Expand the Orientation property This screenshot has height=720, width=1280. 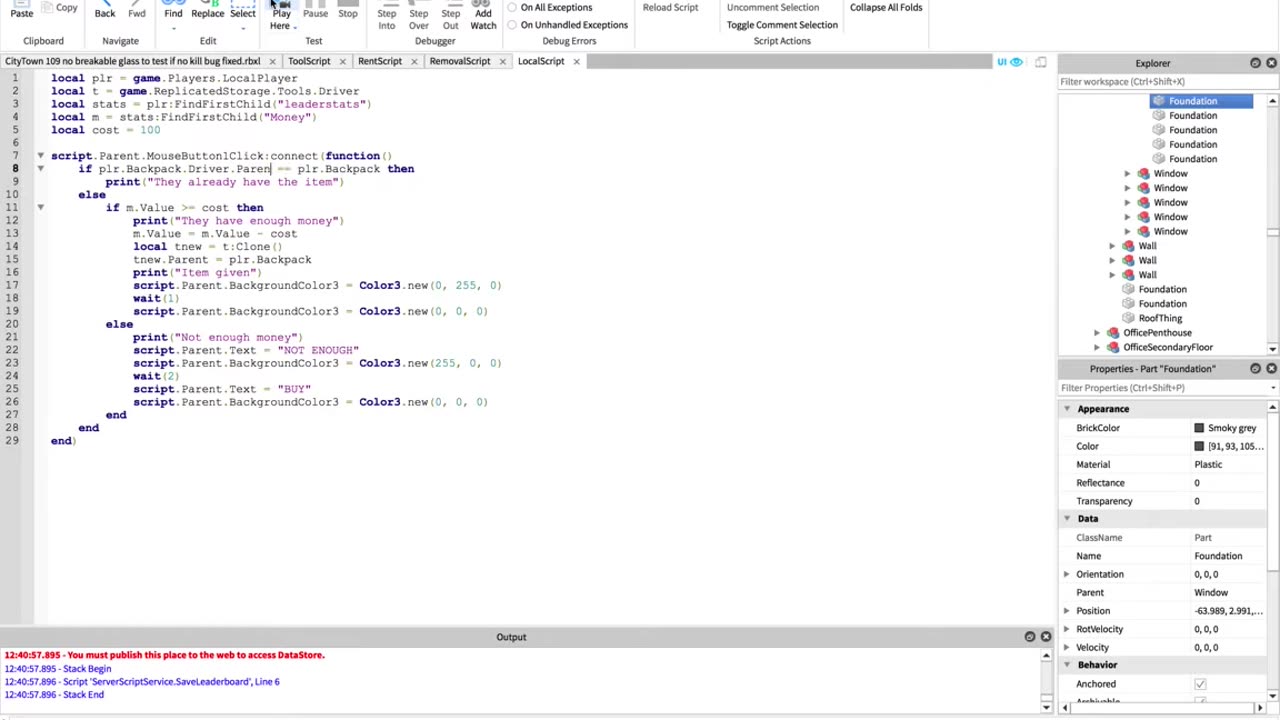click(x=1066, y=574)
